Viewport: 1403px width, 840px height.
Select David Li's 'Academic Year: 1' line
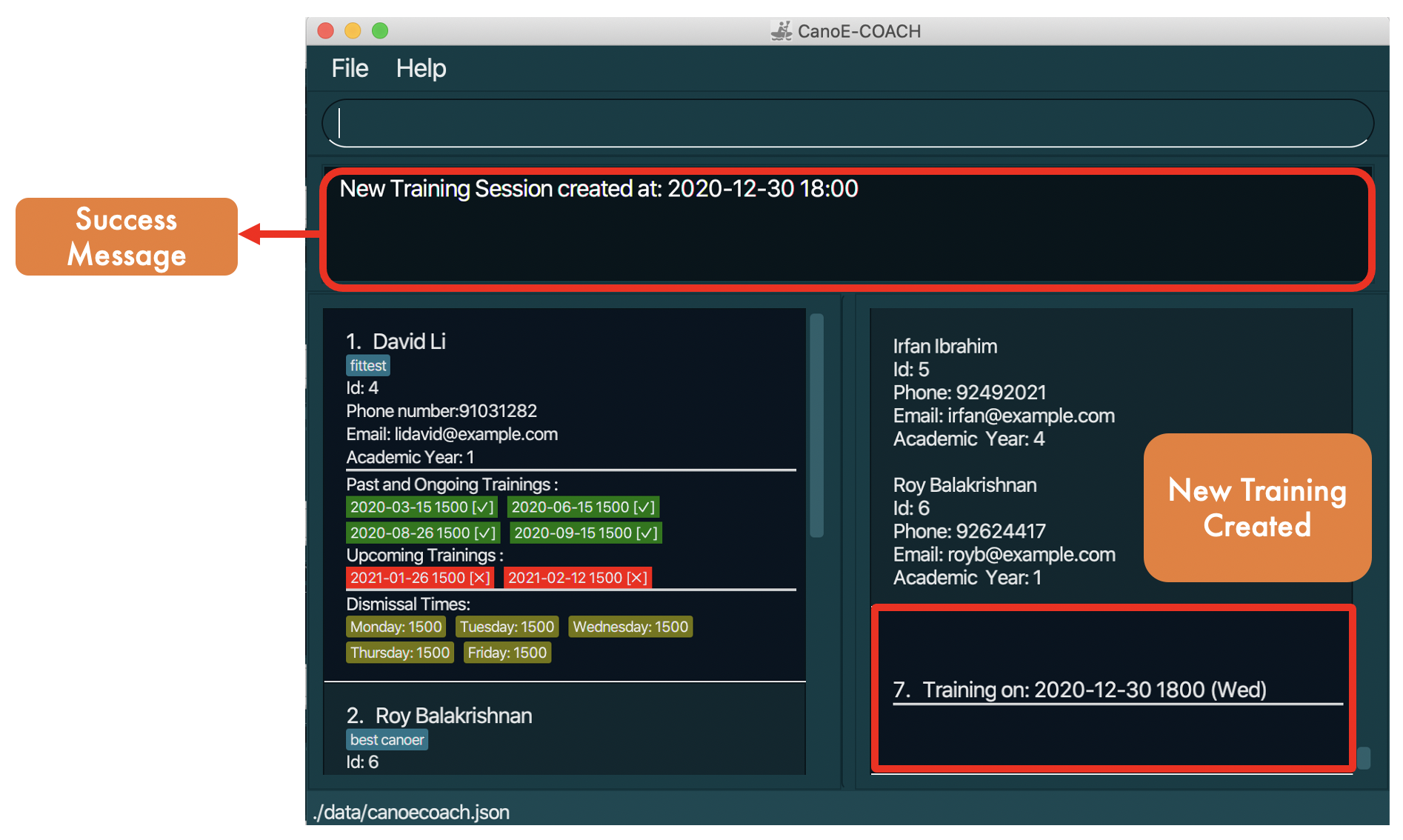click(410, 457)
